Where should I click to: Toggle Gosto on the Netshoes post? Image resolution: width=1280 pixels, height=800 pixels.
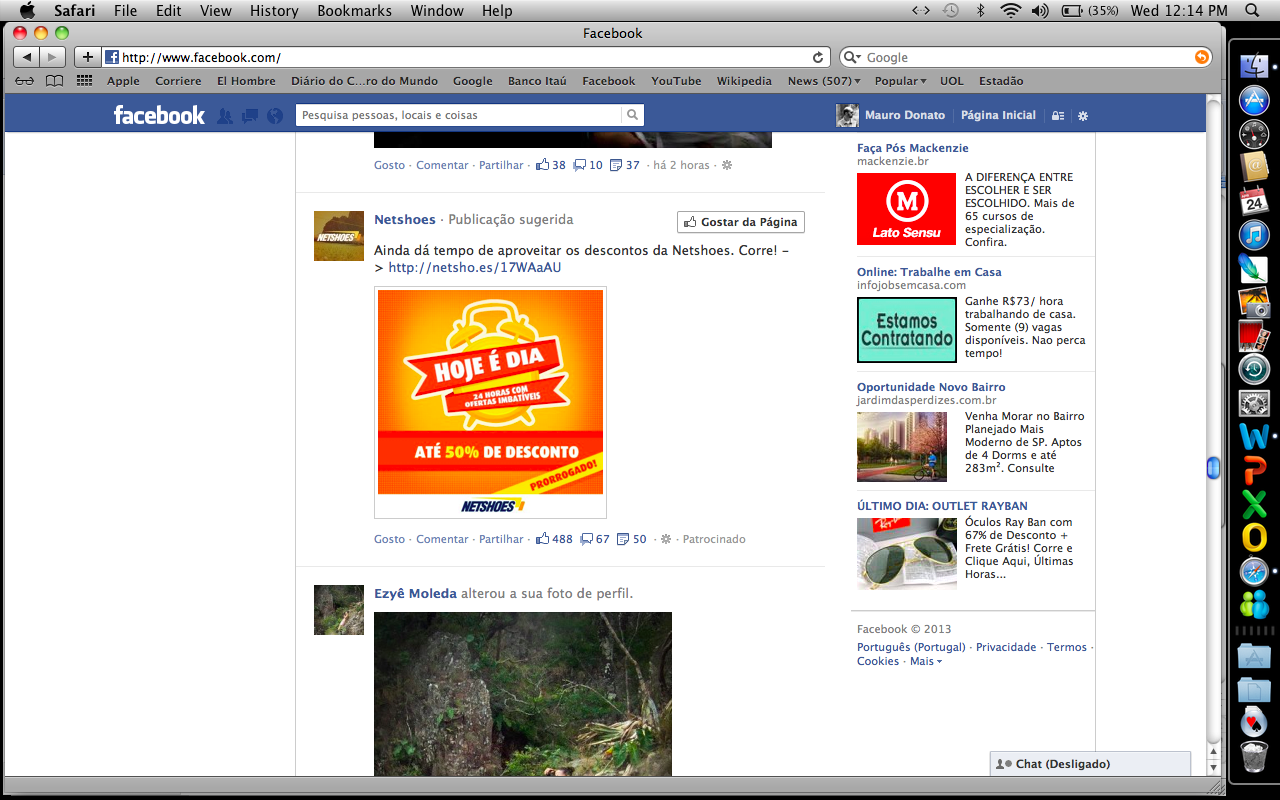click(389, 539)
